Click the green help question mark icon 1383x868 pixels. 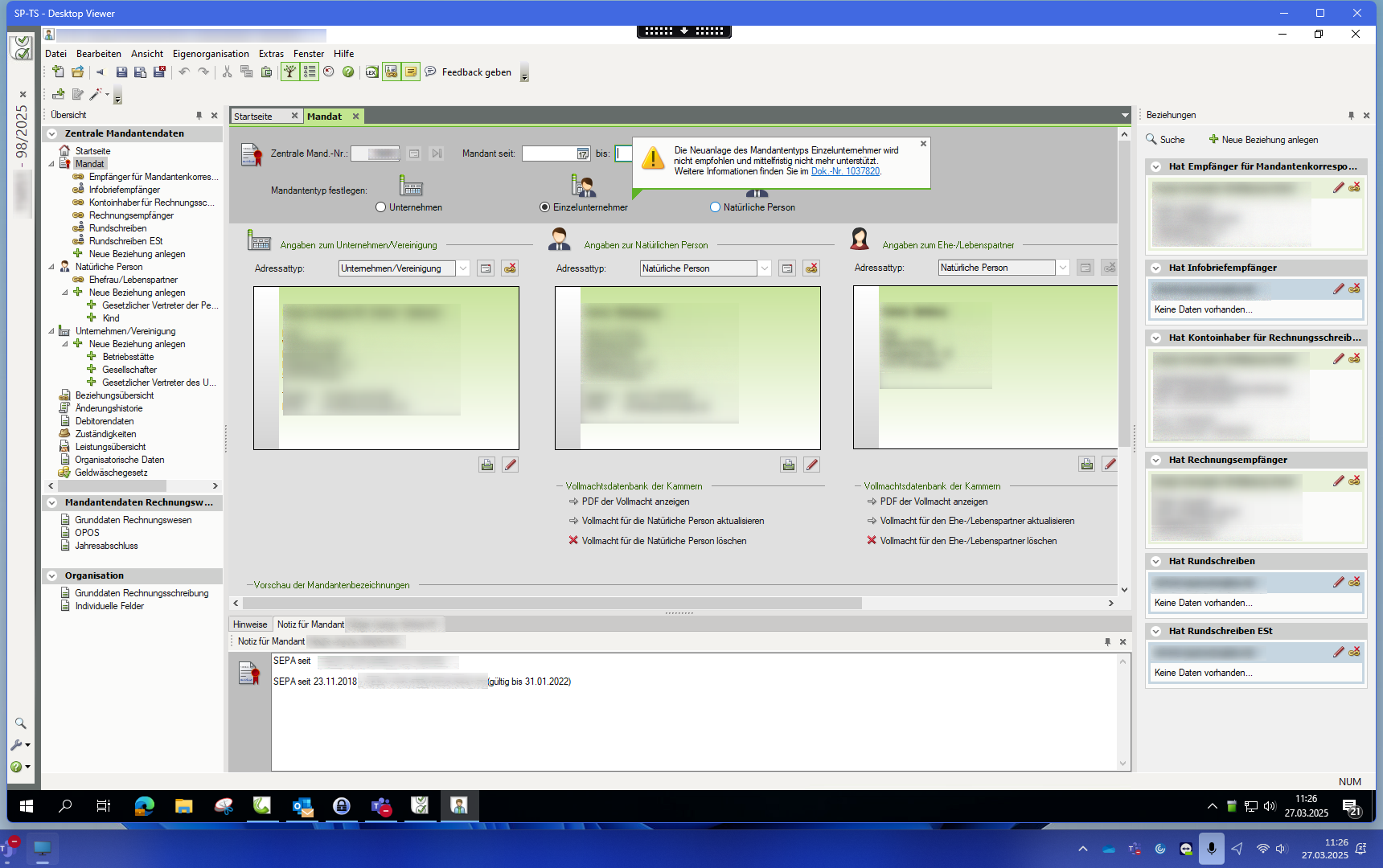click(x=348, y=72)
